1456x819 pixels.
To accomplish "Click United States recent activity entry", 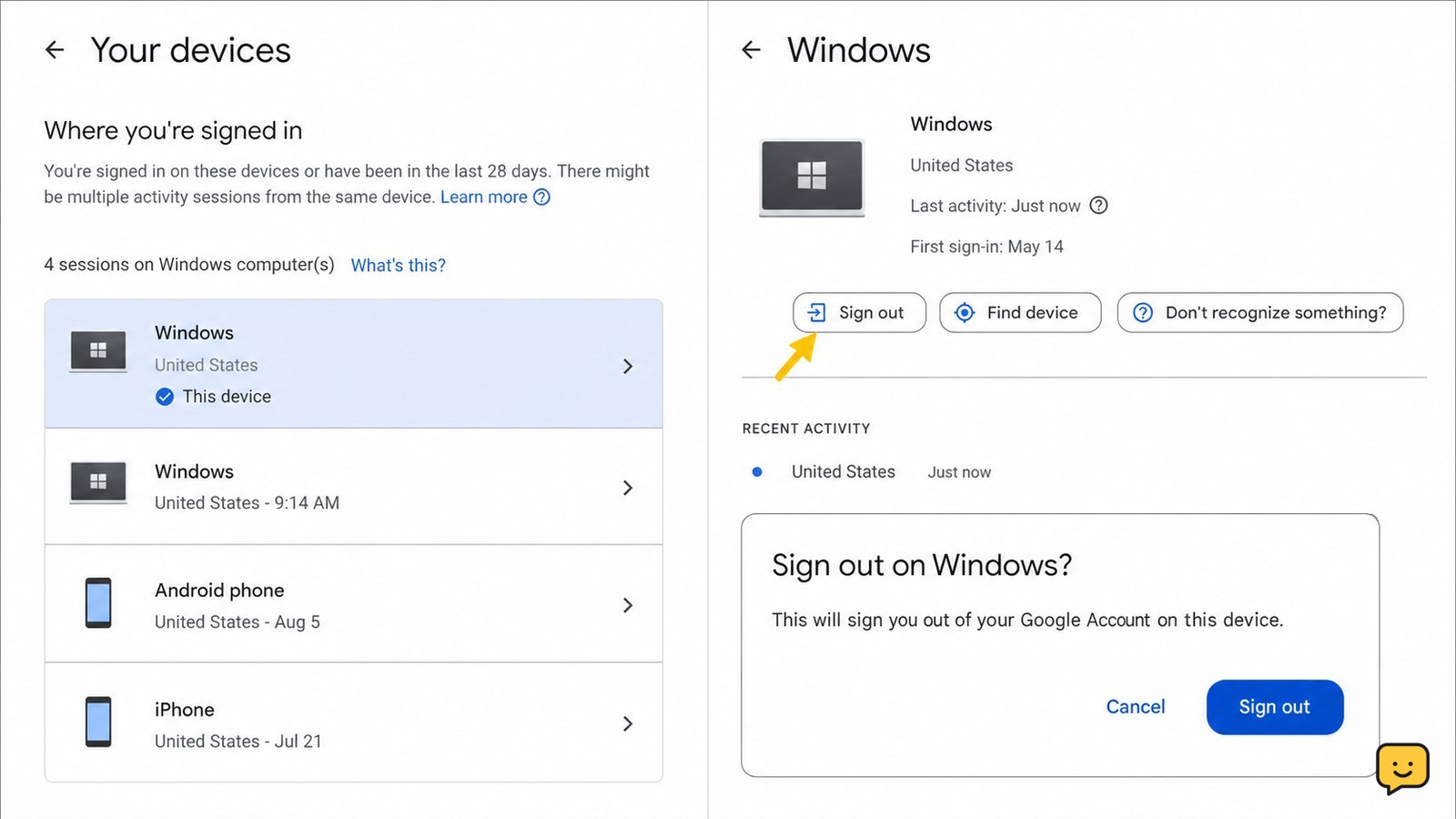I will [844, 471].
